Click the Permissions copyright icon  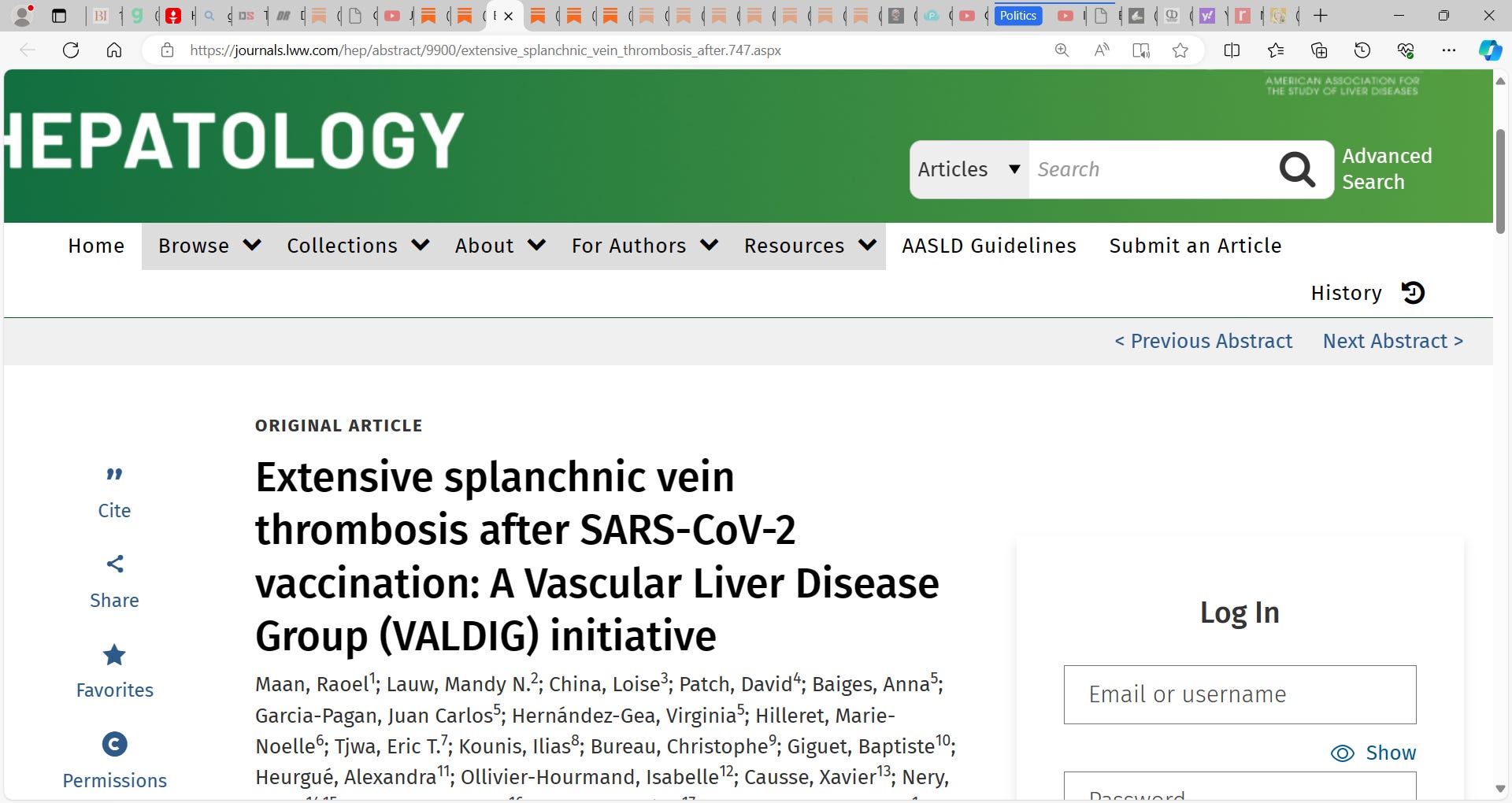click(114, 744)
